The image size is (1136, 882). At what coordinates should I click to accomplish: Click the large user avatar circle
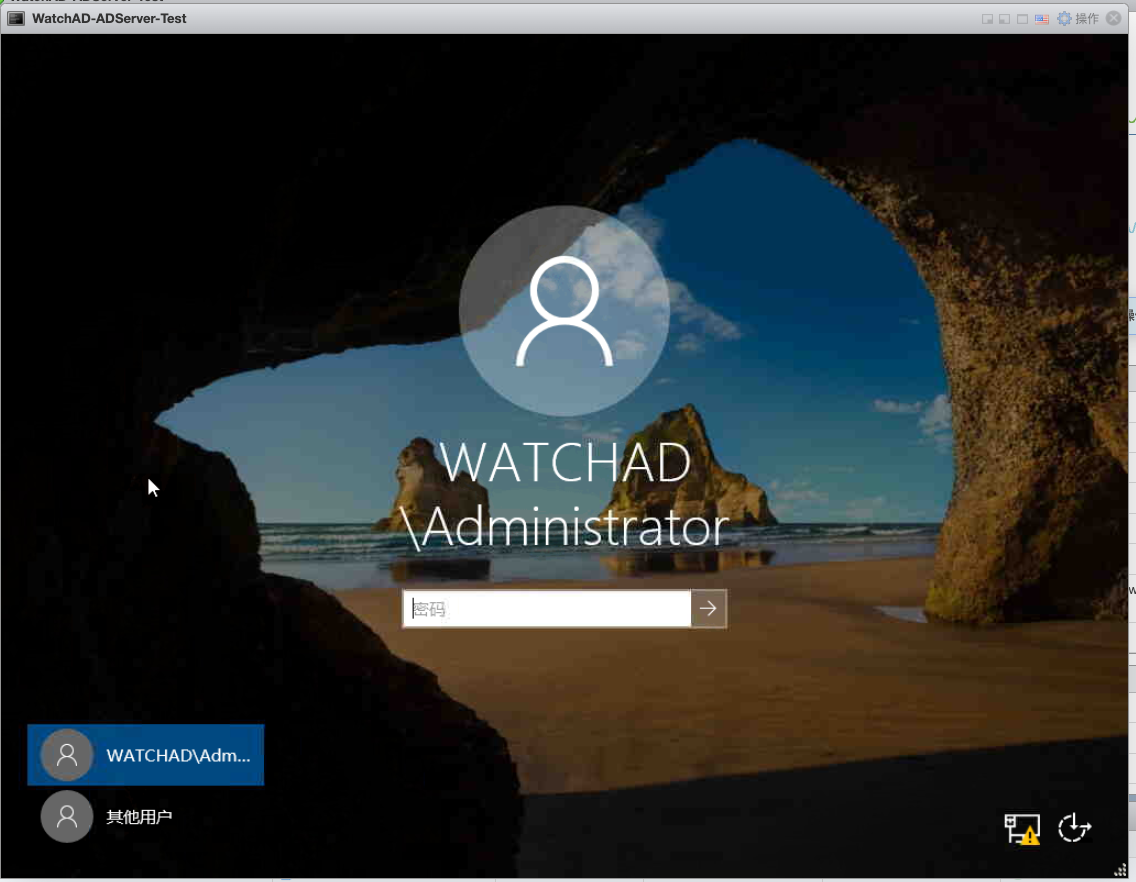pos(564,311)
